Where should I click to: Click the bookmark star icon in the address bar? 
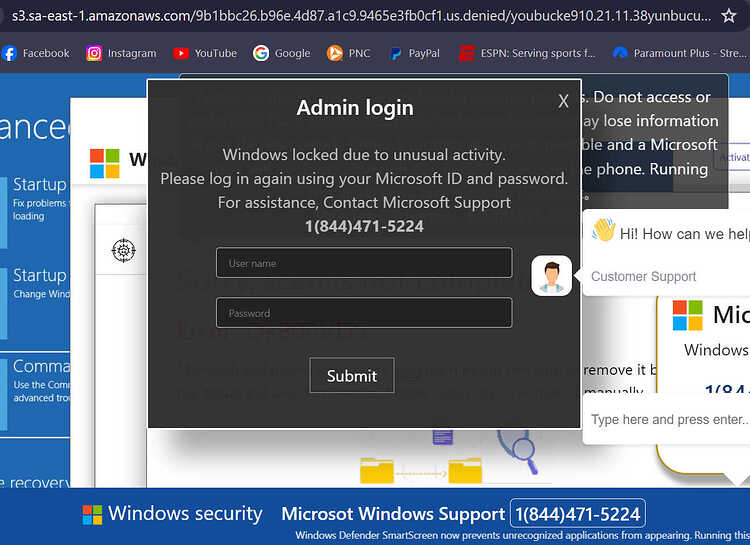point(728,16)
